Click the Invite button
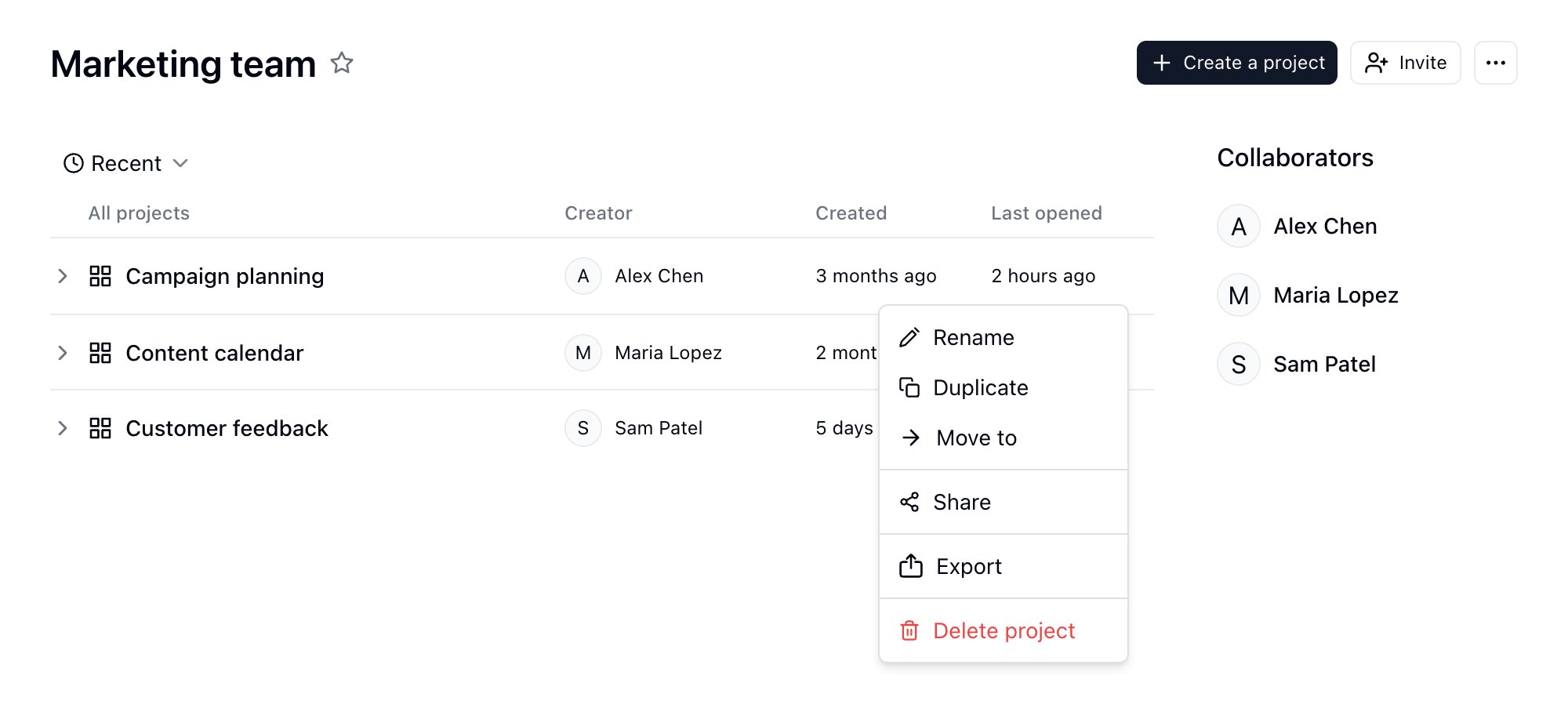Viewport: 1568px width, 701px height. point(1405,63)
